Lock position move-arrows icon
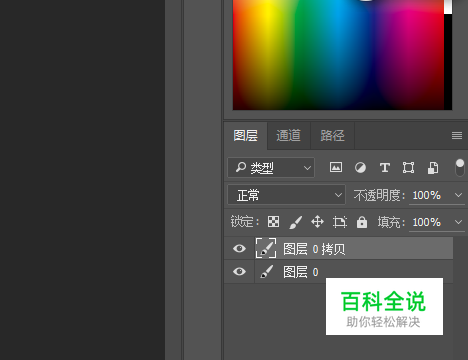The width and height of the screenshot is (468, 360). (x=317, y=222)
